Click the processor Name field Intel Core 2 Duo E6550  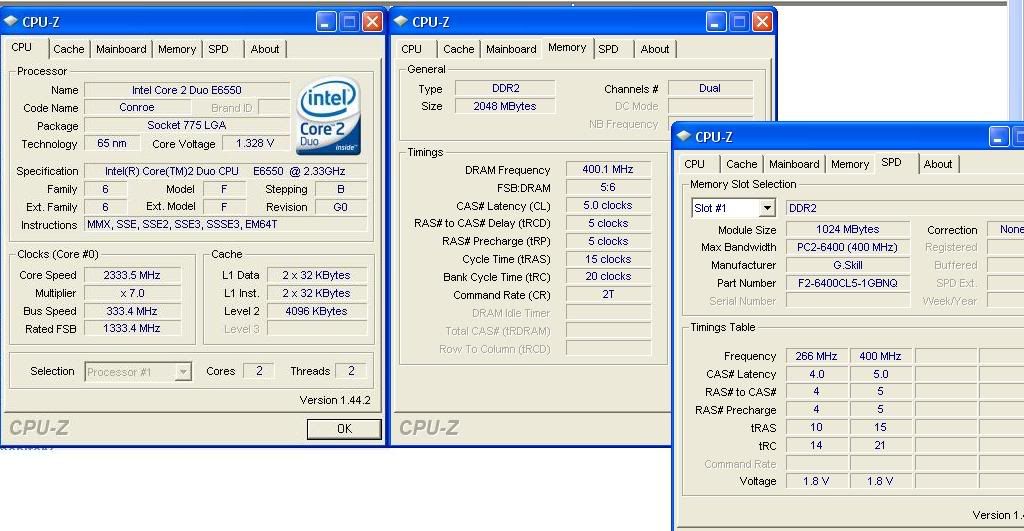pos(187,90)
